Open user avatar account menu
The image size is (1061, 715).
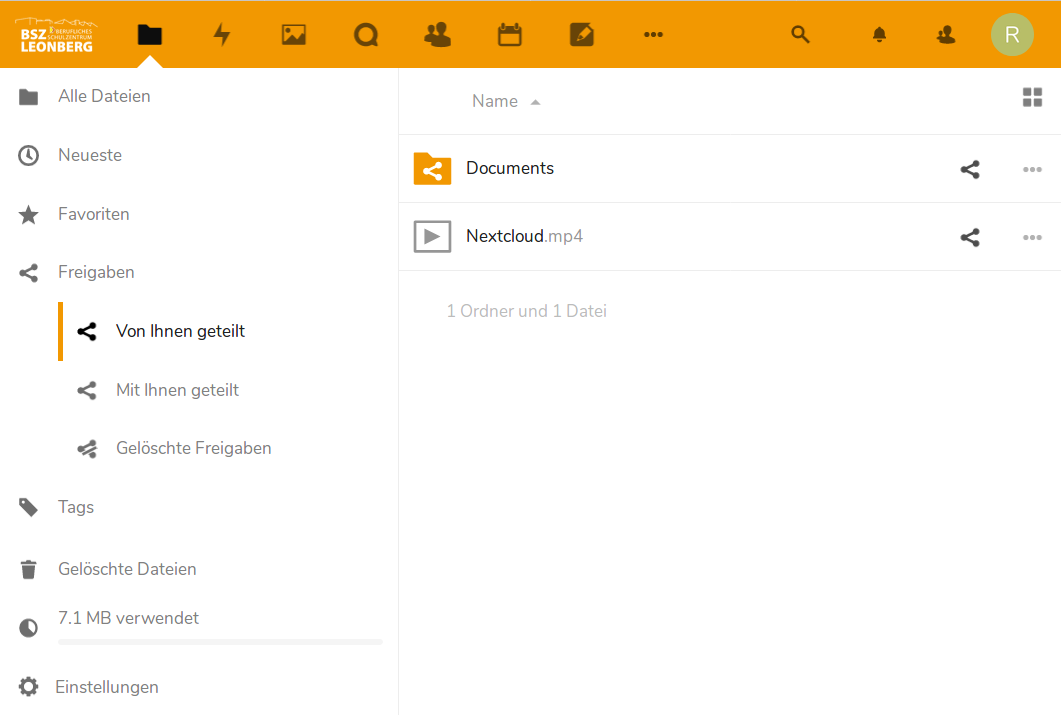1011,35
